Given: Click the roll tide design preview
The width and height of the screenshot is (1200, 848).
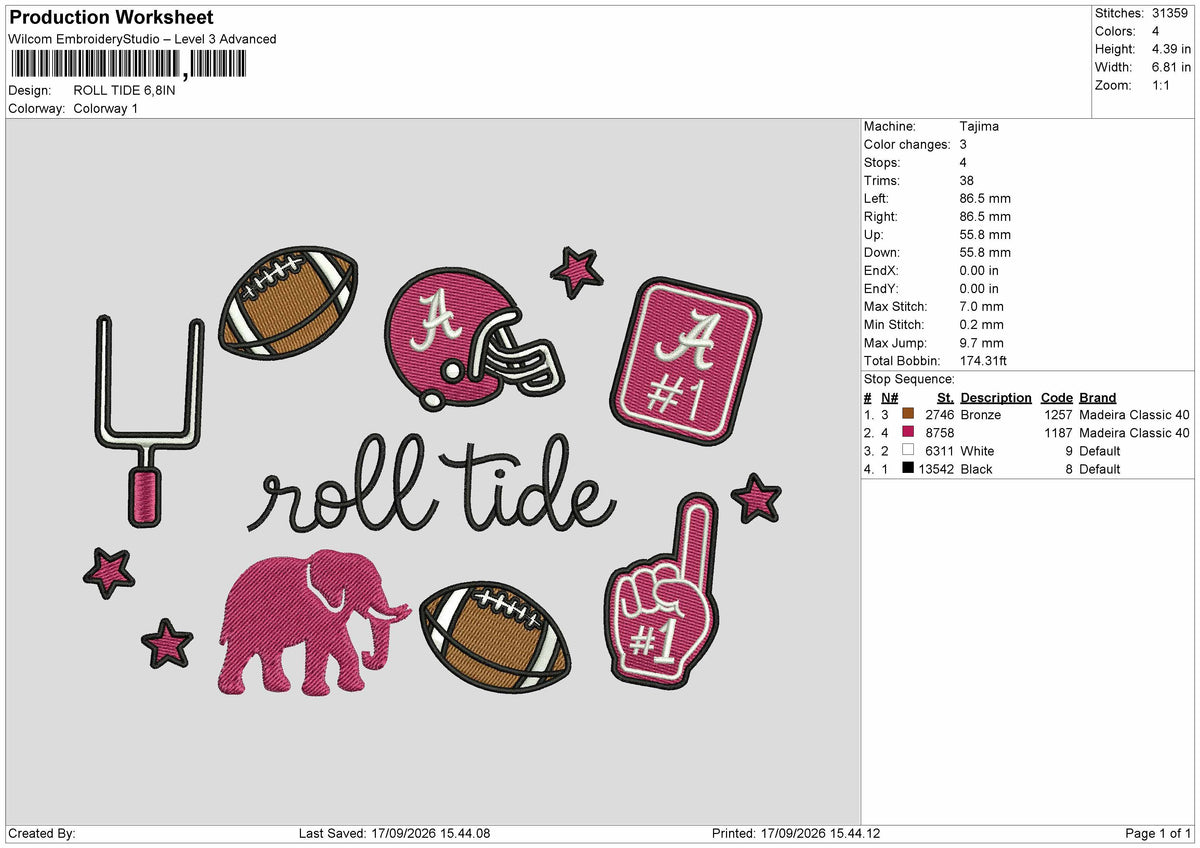Looking at the screenshot, I should [433, 471].
